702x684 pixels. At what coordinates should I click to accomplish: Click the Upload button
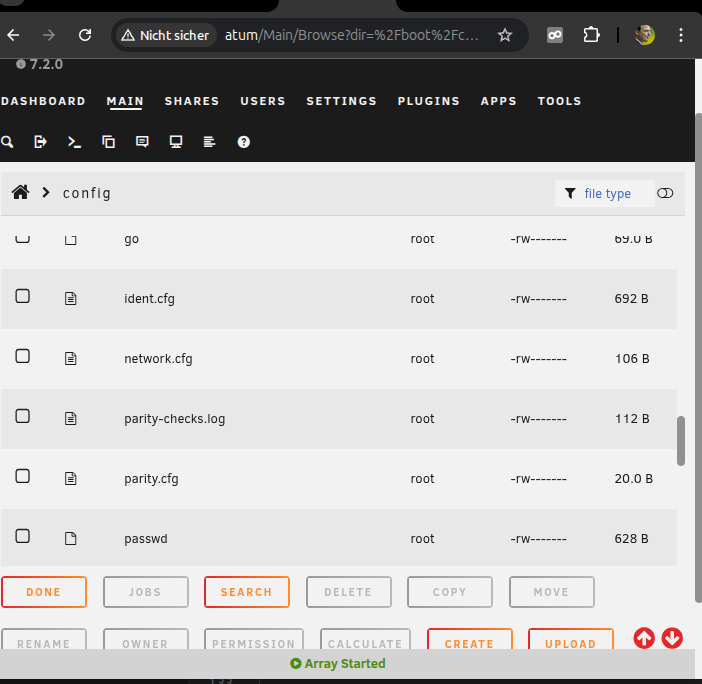571,640
